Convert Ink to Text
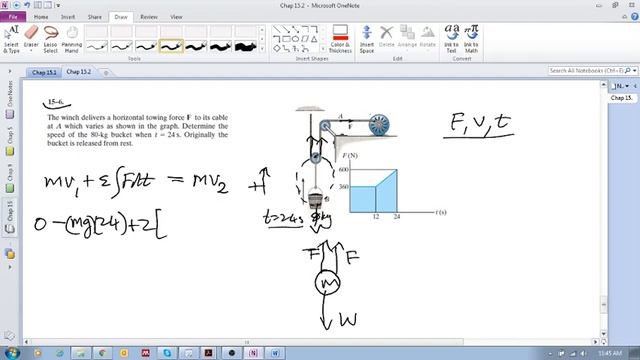640x360 pixels. (x=451, y=39)
